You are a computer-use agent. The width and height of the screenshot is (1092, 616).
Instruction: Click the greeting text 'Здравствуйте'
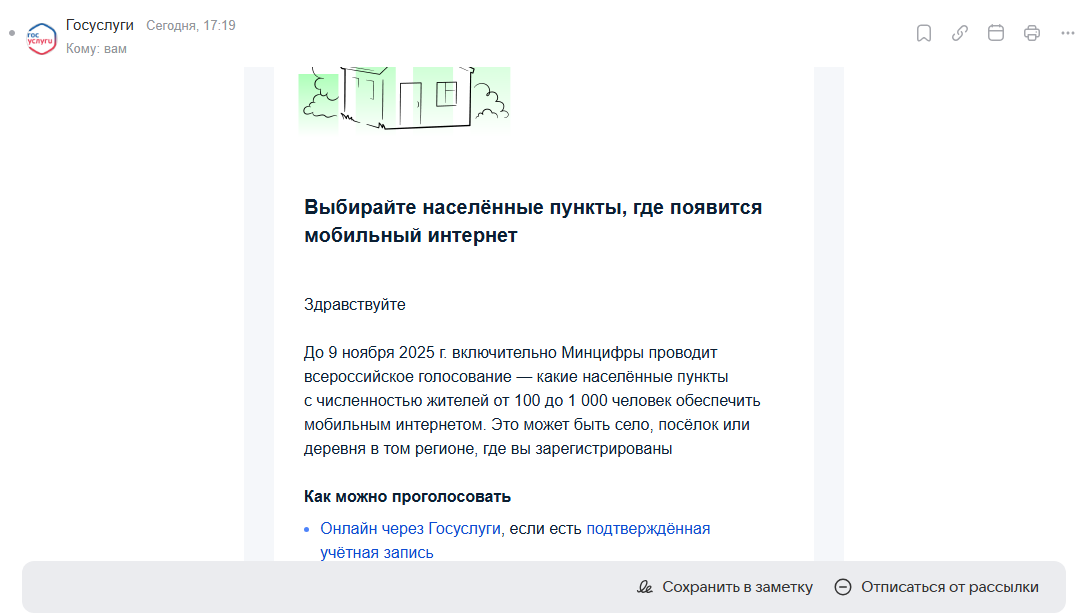pos(355,304)
